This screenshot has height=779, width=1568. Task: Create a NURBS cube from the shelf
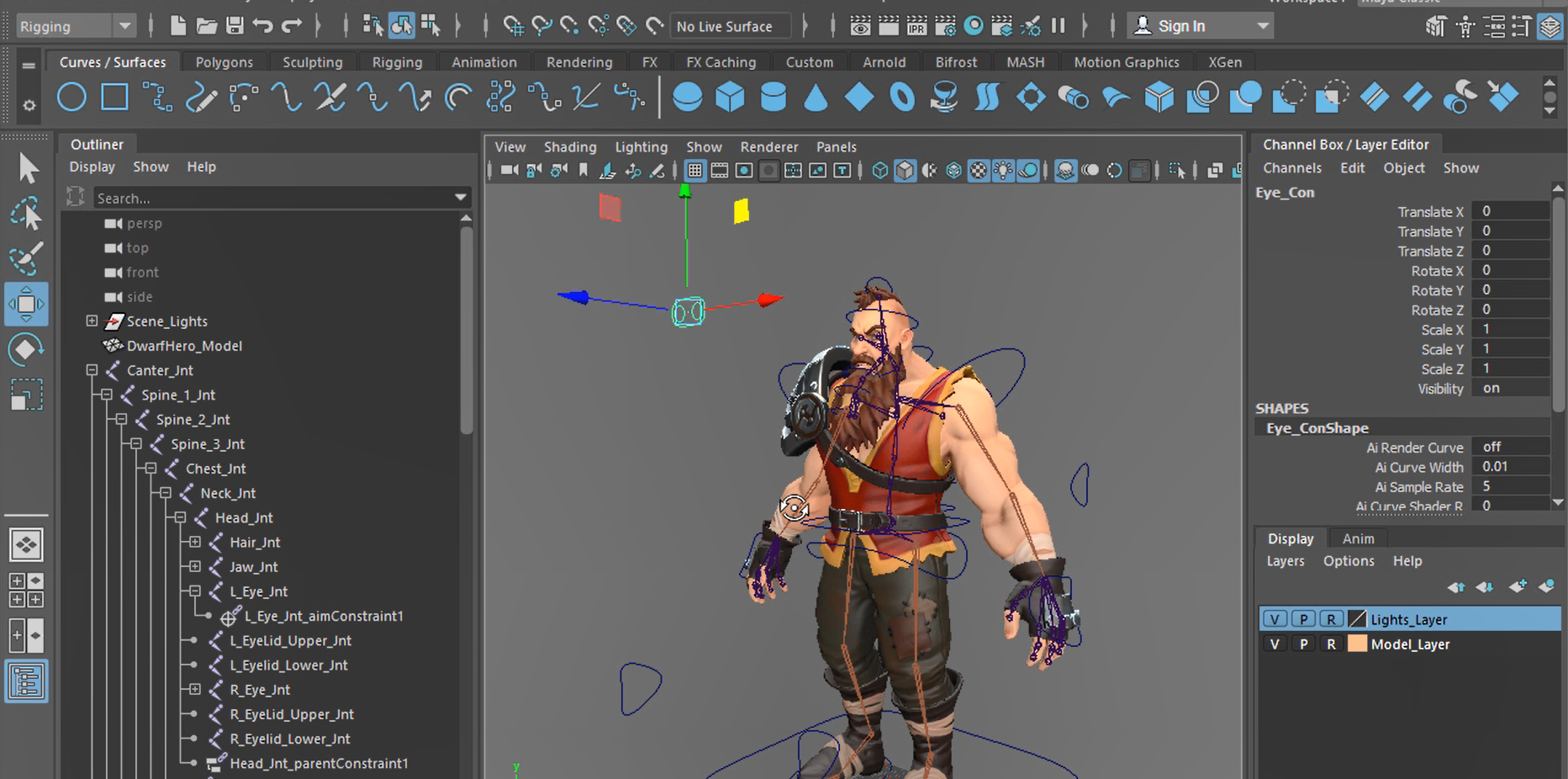(x=730, y=98)
